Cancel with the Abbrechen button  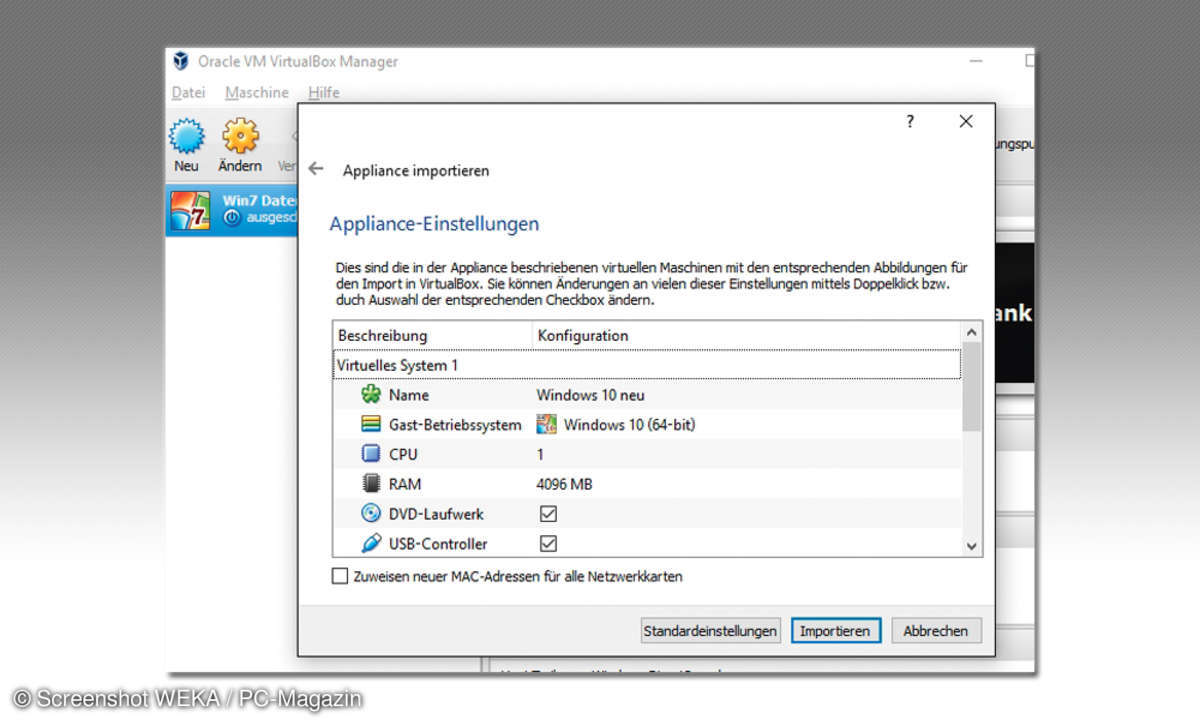point(936,631)
